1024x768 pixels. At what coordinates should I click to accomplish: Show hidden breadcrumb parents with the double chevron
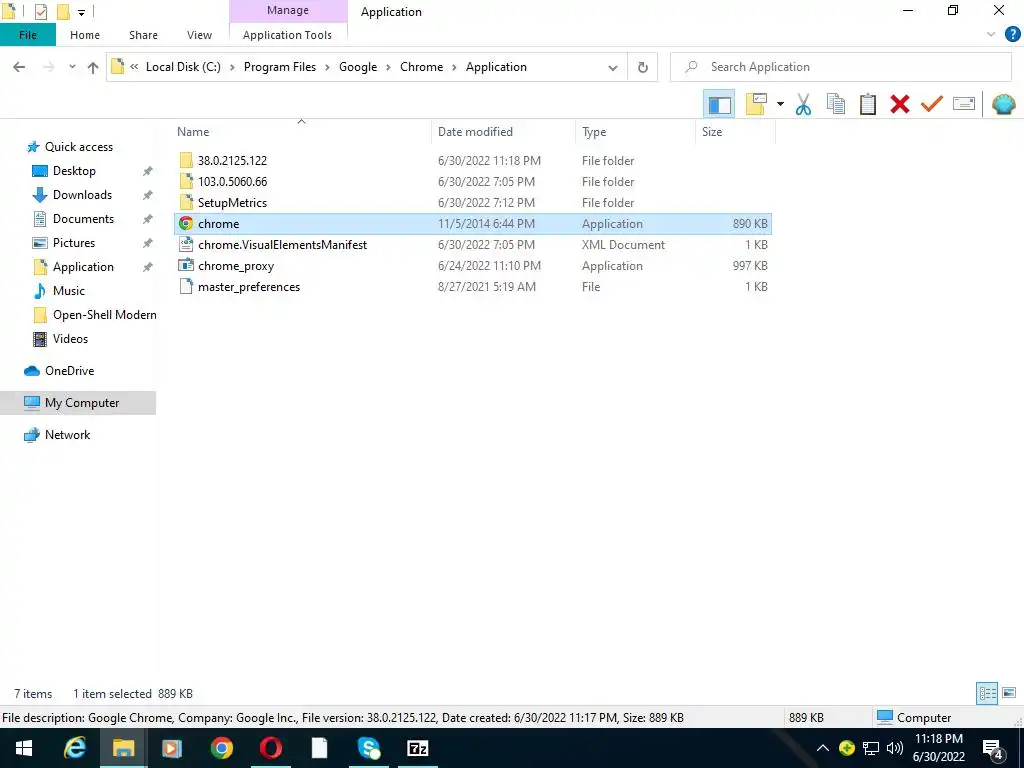pos(134,67)
